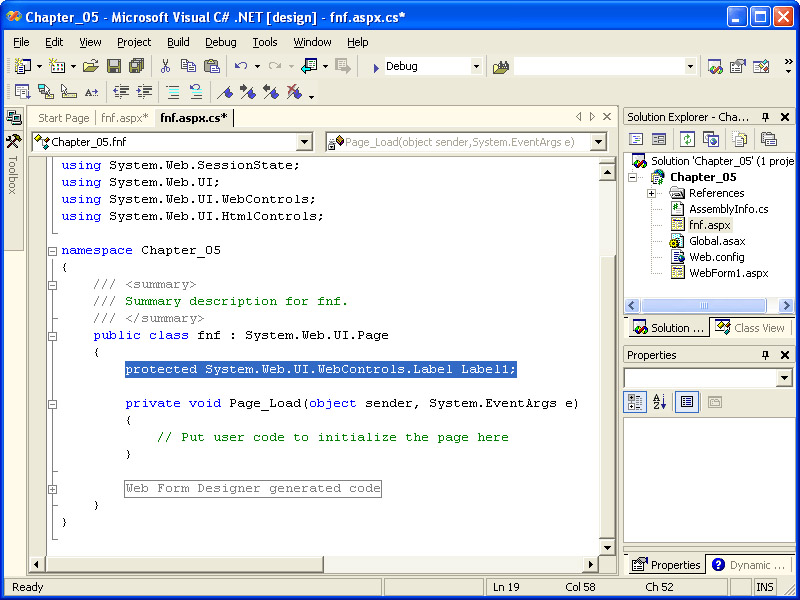Click the Undo arrow icon
This screenshot has height=600, width=800.
(x=240, y=66)
